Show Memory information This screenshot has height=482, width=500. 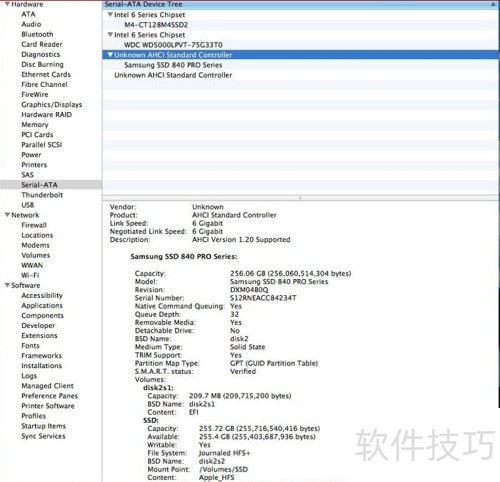(x=35, y=124)
